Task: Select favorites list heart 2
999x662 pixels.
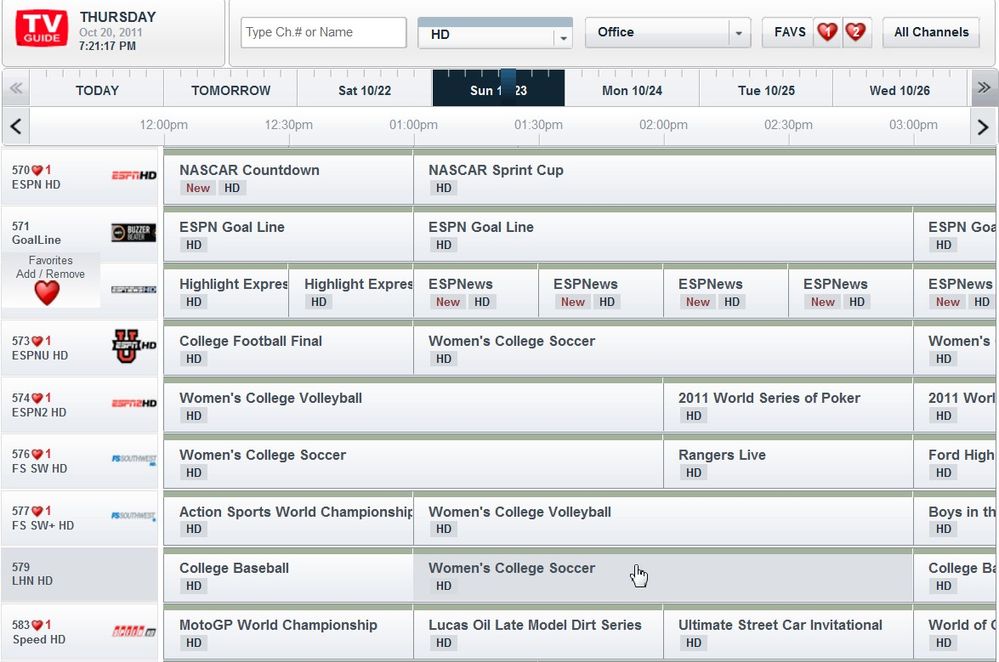Action: point(856,32)
